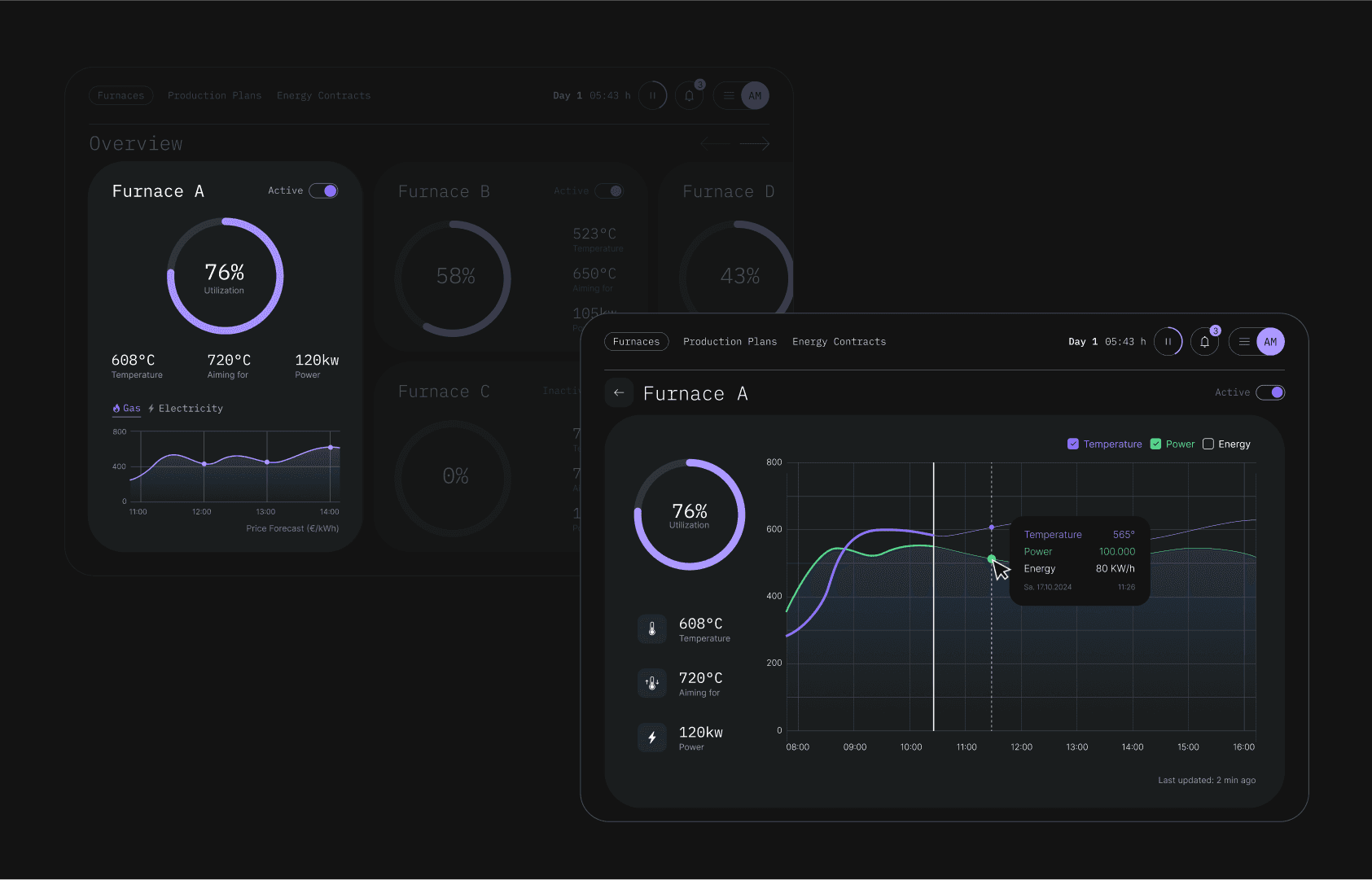The height and width of the screenshot is (880, 1372).
Task: Uncheck Temperature checkbox in chart legend
Action: 1073,444
